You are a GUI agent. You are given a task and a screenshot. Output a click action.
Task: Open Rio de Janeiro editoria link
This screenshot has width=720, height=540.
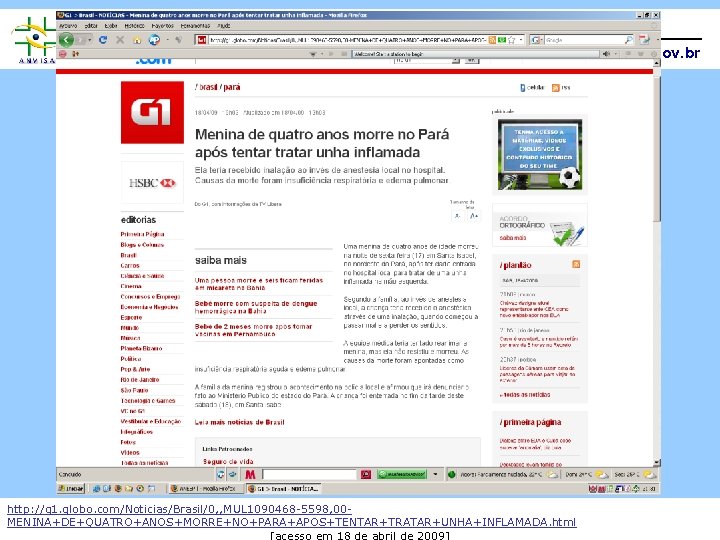[140, 380]
